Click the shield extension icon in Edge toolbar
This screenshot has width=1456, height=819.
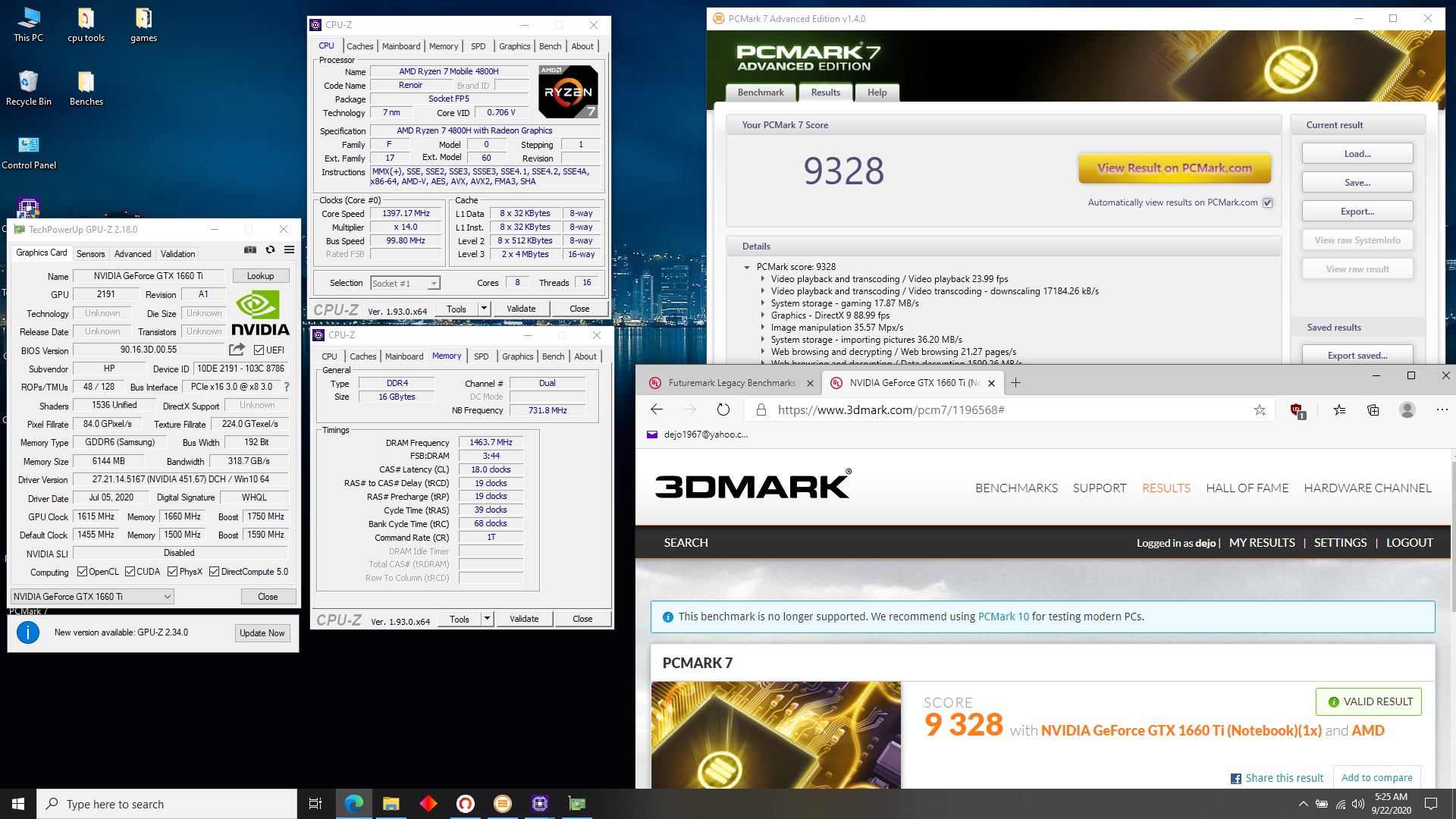1297,410
